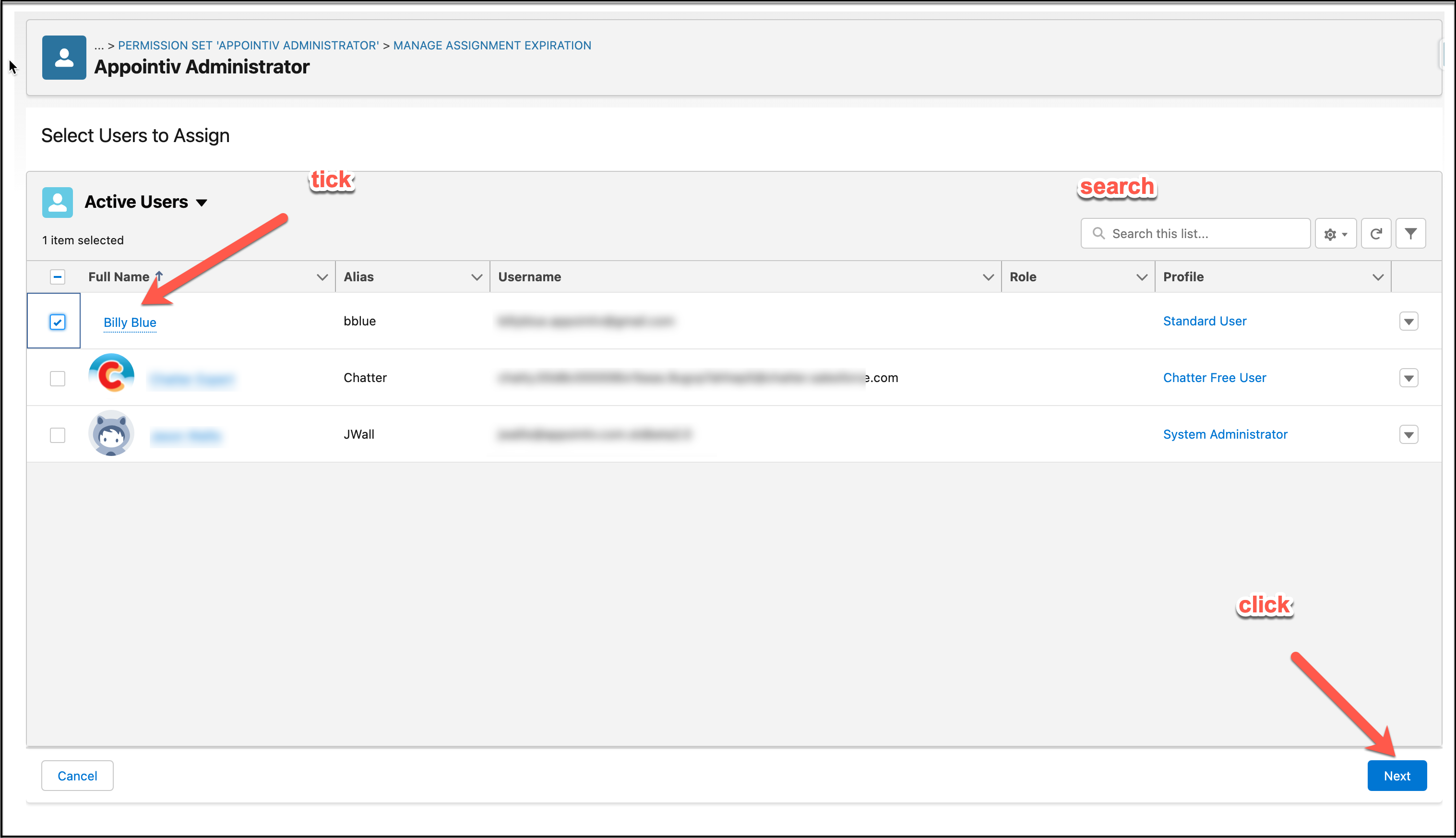The image size is (1456, 838).
Task: Open Role column actions chevron
Action: click(x=1142, y=277)
